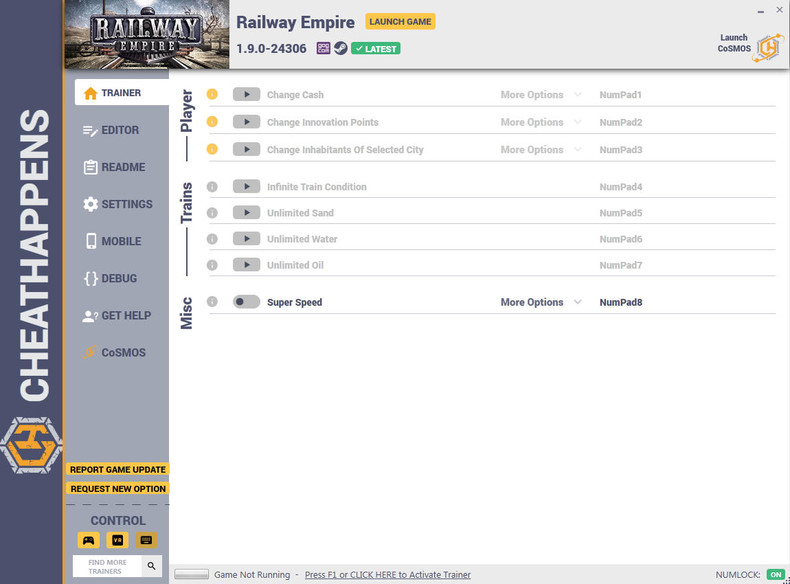Open the TRAINER tab
The height and width of the screenshot is (584, 790).
[x=122, y=93]
